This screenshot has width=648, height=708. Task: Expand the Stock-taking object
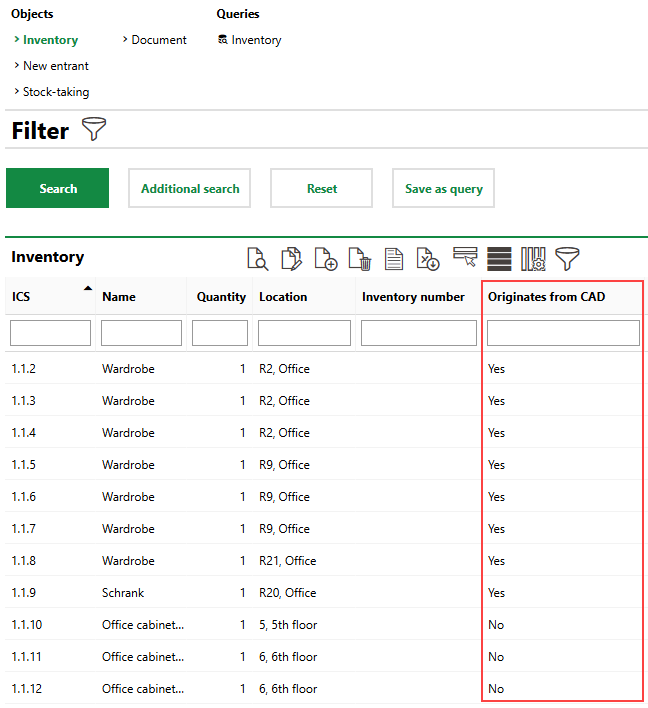(55, 92)
